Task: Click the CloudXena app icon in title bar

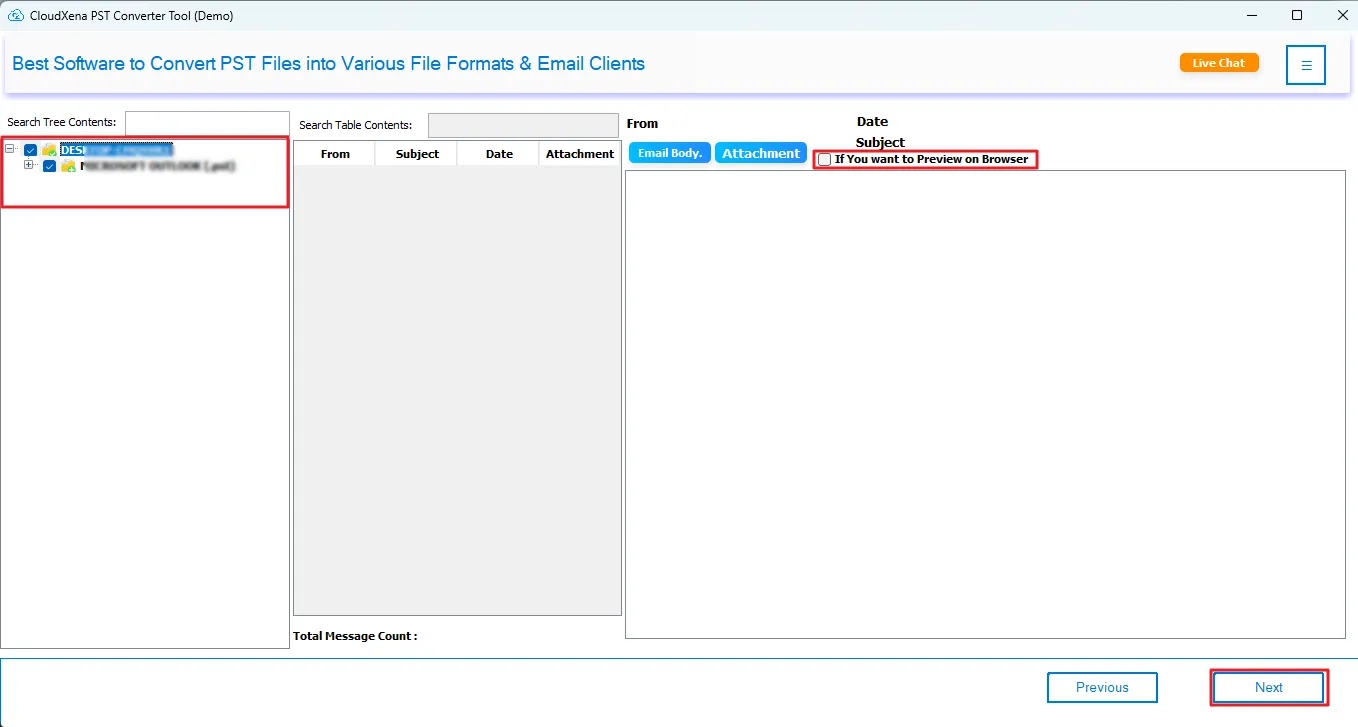Action: (15, 16)
